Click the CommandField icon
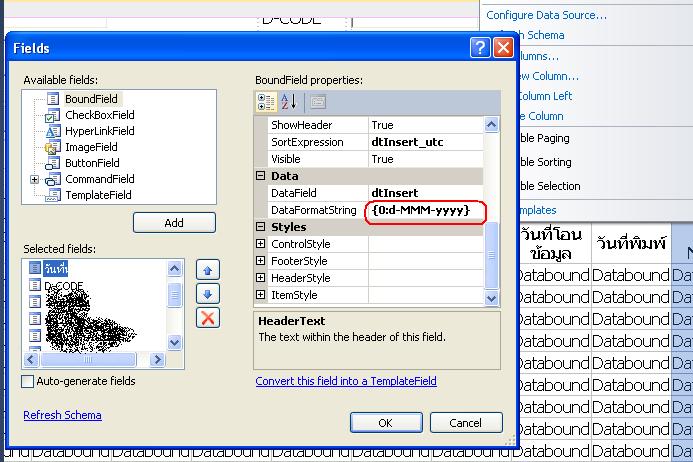Screen dimensions: 693x462 (53, 179)
